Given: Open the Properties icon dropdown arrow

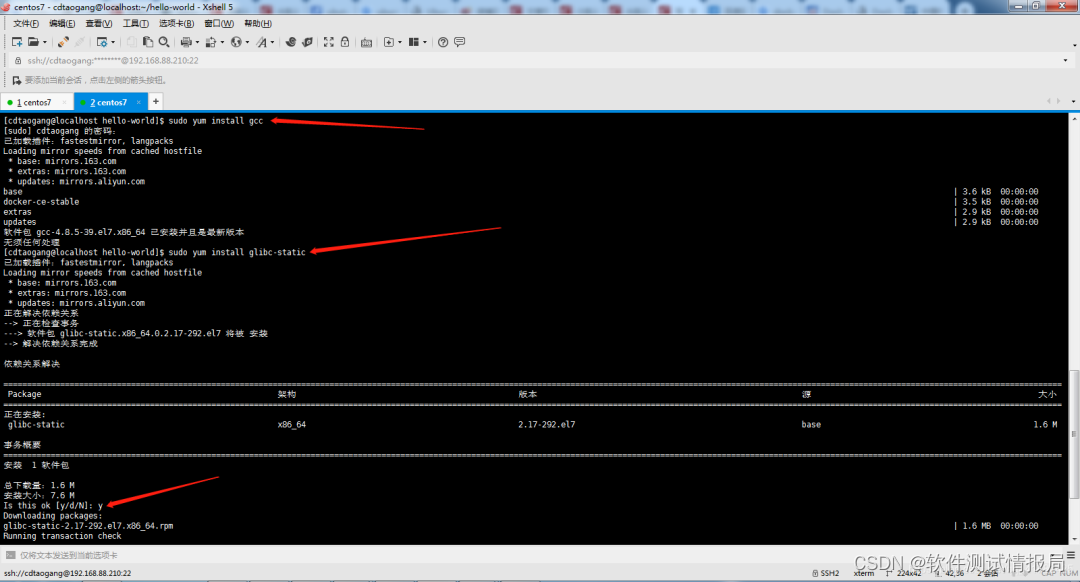Looking at the screenshot, I should click(x=113, y=42).
